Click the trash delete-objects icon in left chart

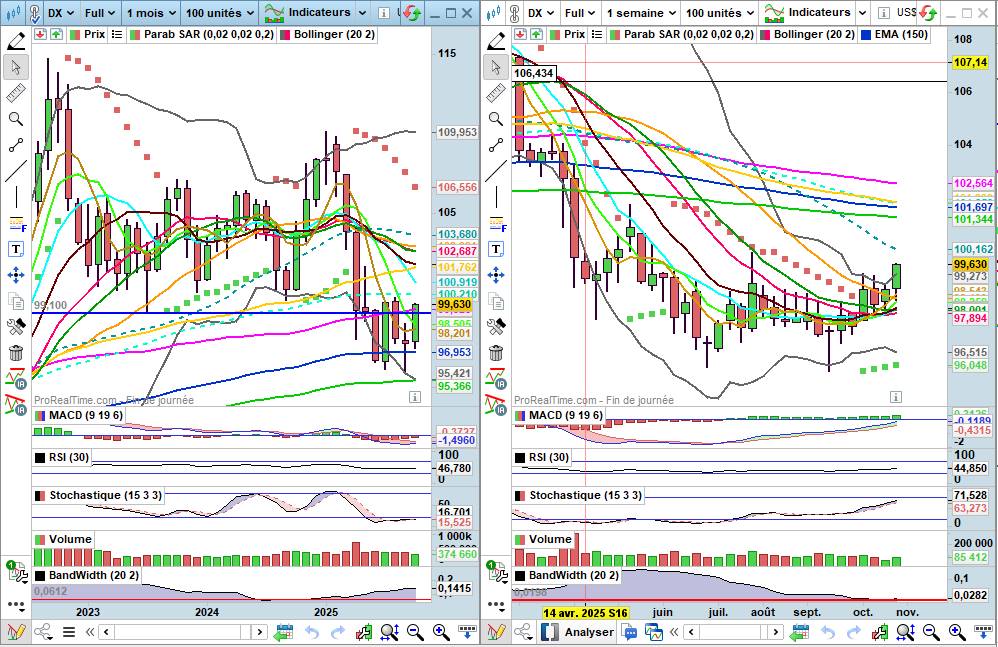pyautogui.click(x=16, y=353)
